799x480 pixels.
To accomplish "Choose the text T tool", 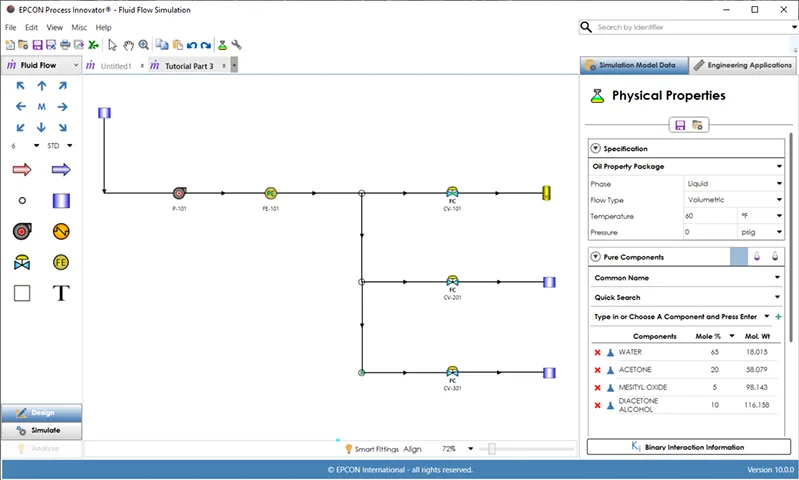I will pos(61,293).
